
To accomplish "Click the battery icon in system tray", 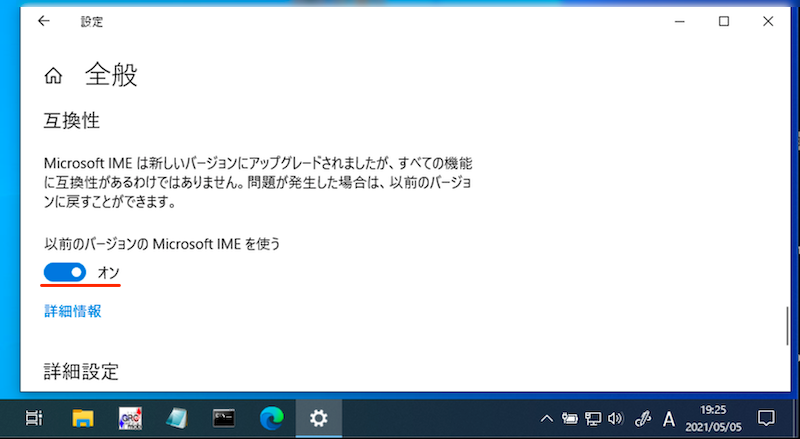I will click(x=570, y=417).
